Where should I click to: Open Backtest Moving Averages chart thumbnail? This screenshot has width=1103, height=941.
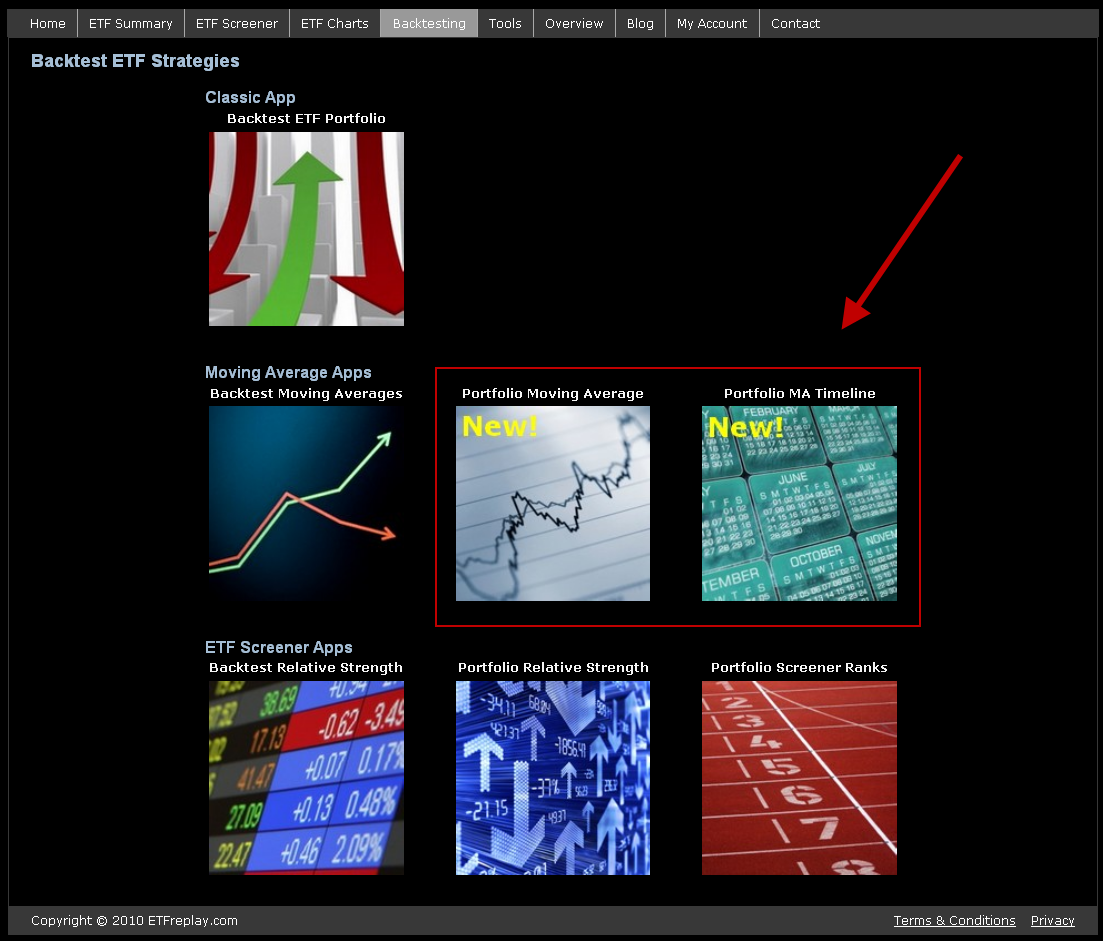coord(306,503)
